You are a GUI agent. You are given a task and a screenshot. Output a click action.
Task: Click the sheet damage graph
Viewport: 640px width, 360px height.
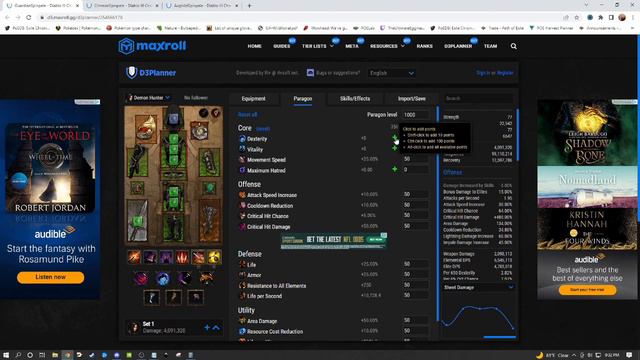pyautogui.click(x=478, y=317)
